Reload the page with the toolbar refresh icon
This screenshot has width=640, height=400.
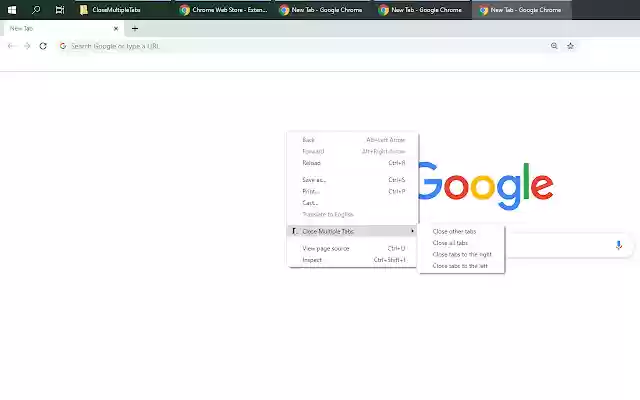(x=43, y=46)
